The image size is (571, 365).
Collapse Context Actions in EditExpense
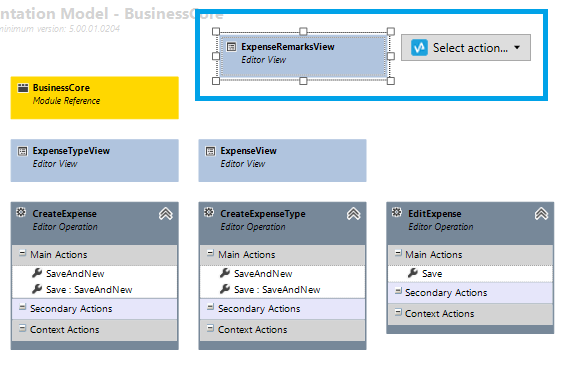(x=398, y=312)
